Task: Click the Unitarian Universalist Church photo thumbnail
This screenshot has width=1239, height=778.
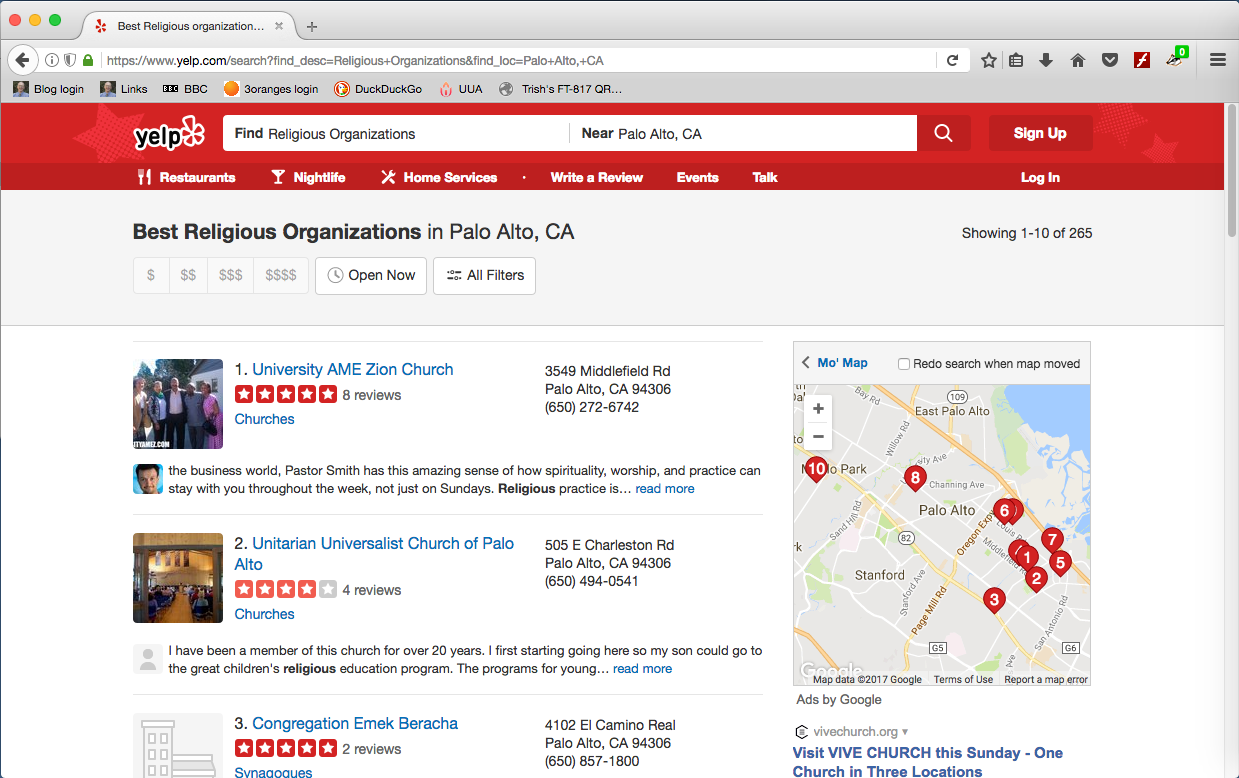Action: [178, 578]
